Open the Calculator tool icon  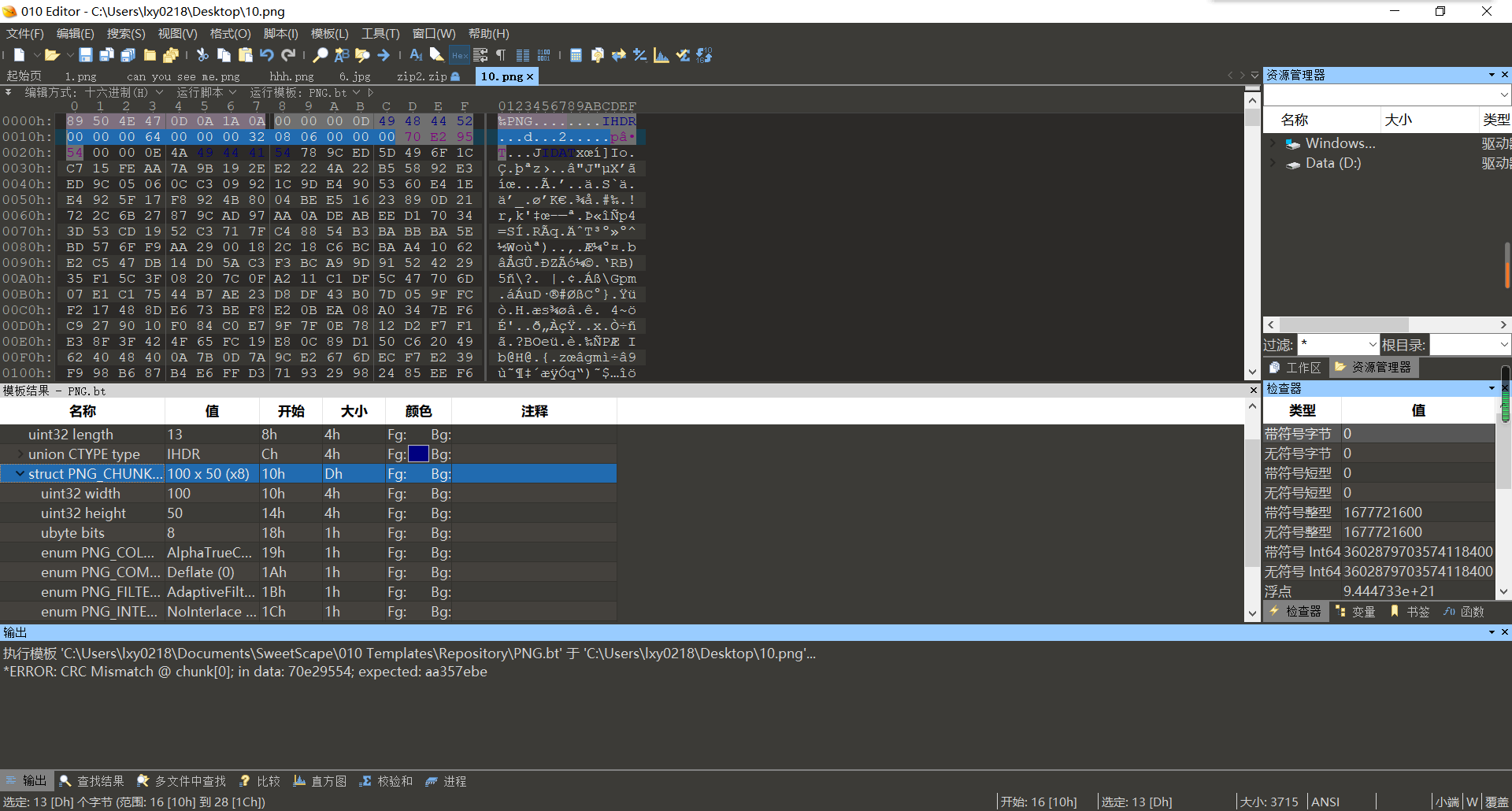click(x=576, y=55)
